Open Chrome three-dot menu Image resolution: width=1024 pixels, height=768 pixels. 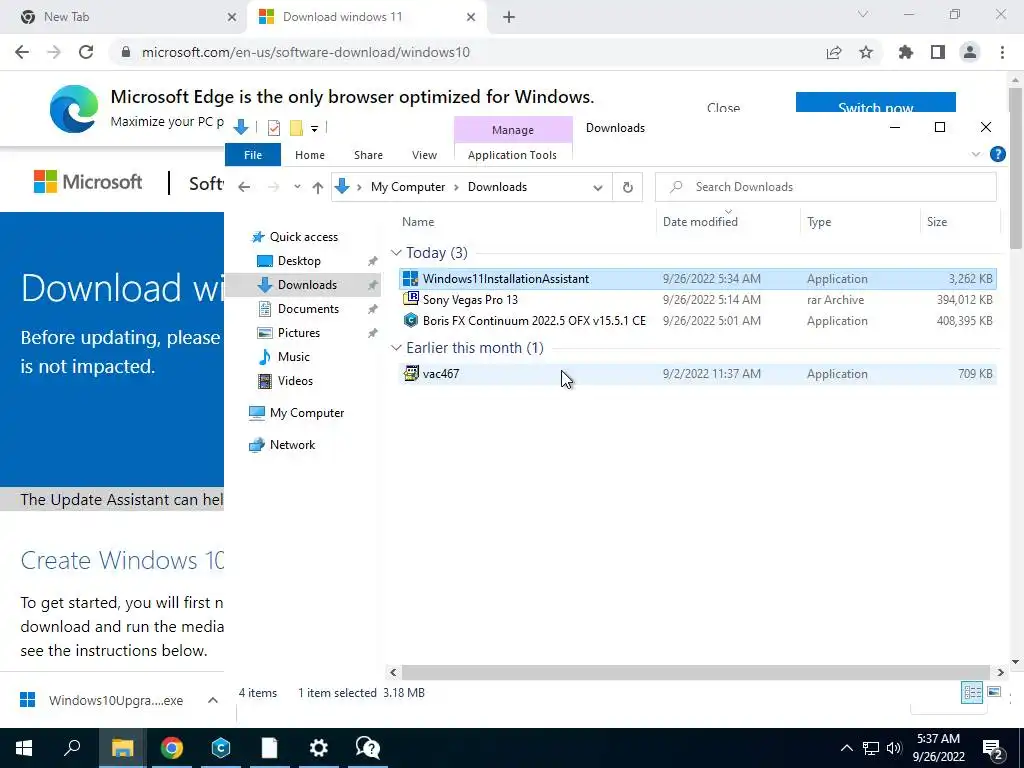tap(1002, 52)
